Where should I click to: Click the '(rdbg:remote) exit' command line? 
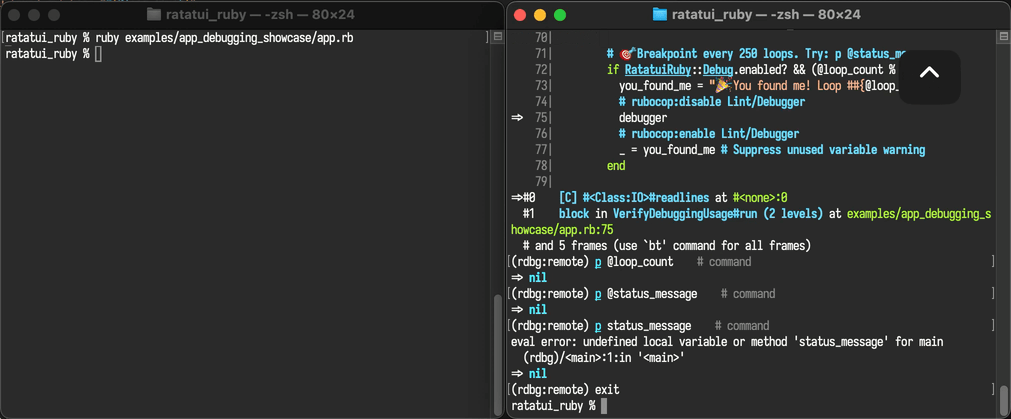point(565,389)
